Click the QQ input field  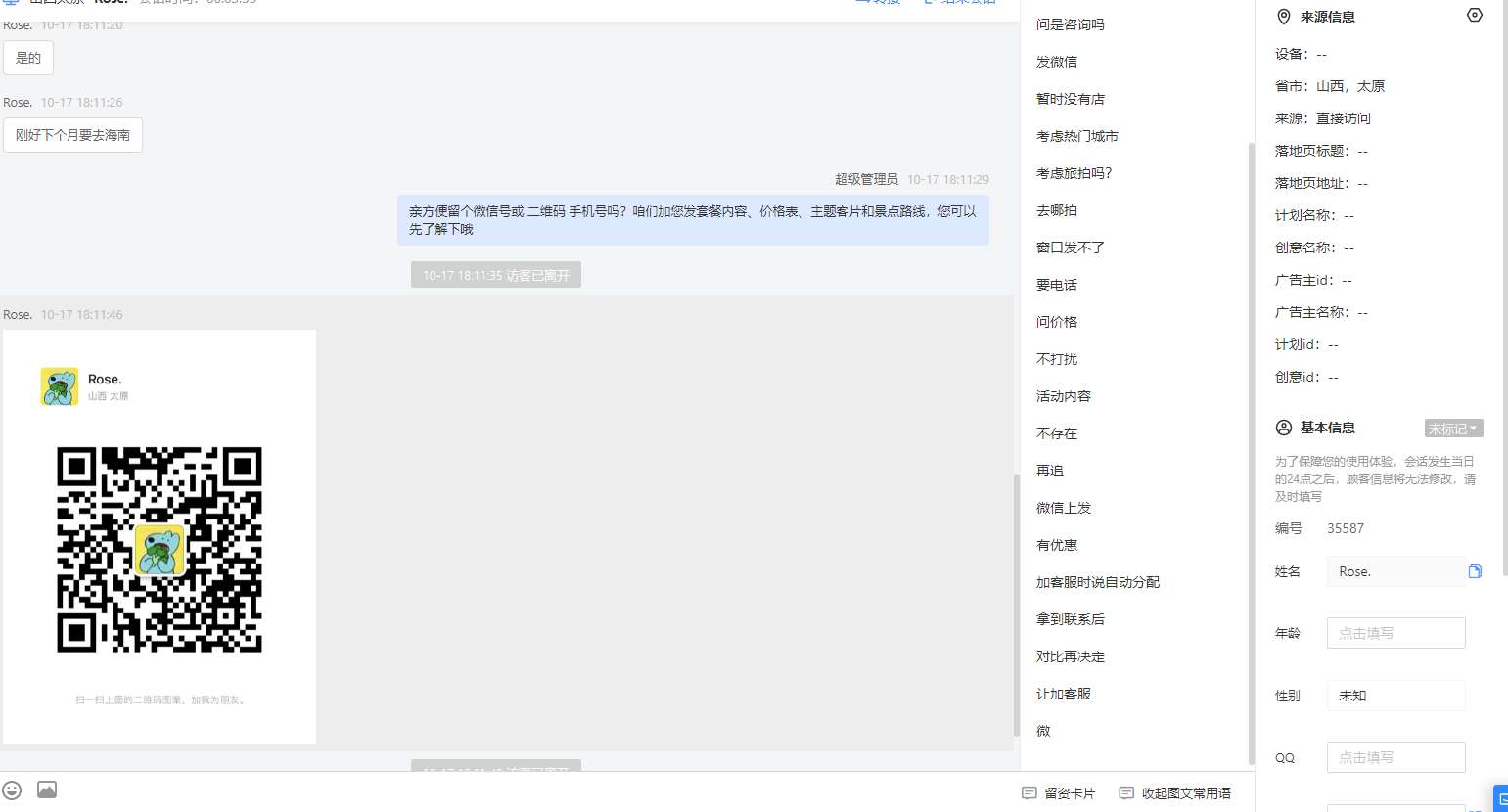(x=1395, y=757)
